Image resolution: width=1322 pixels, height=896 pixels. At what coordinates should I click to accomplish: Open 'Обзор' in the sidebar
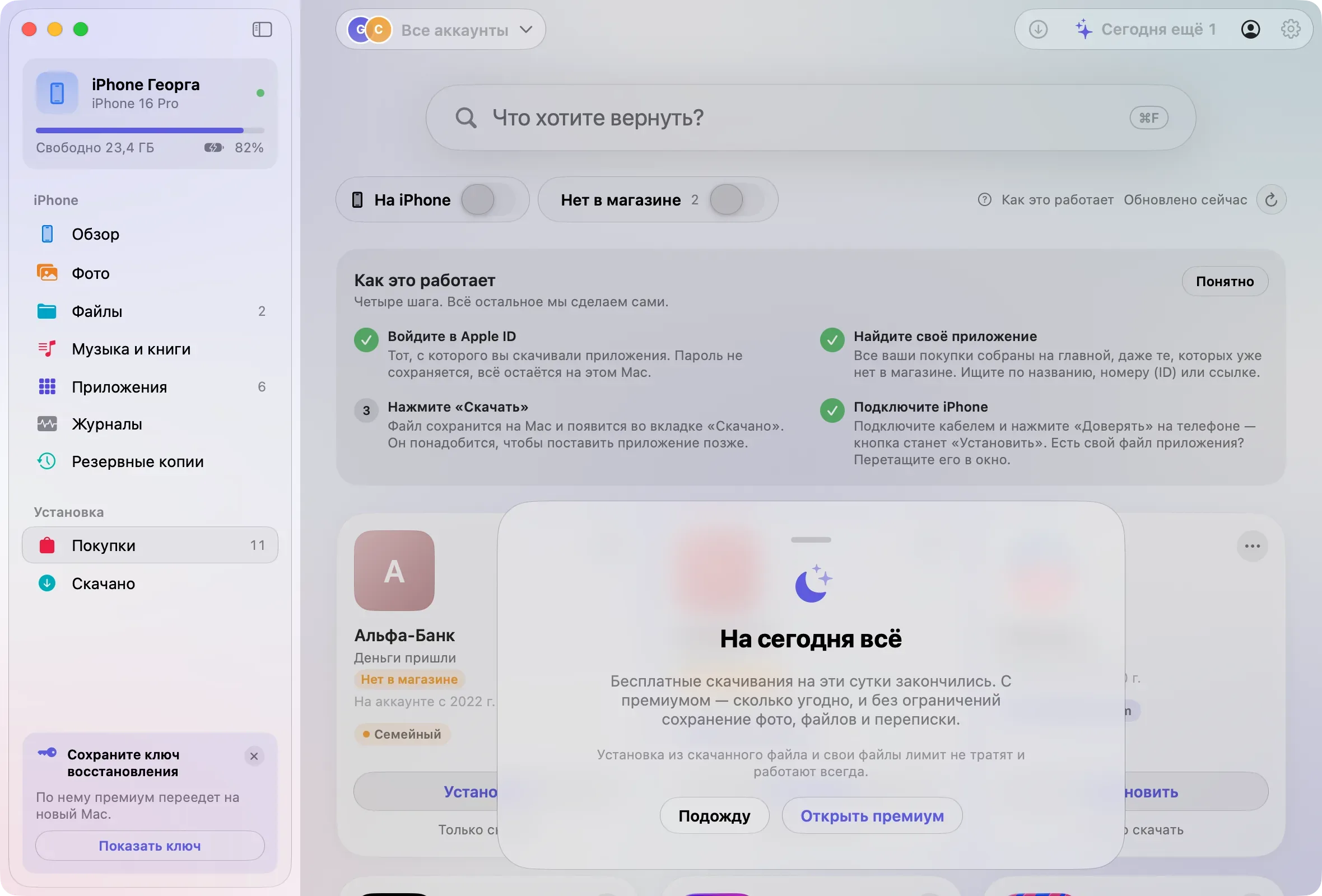(x=150, y=234)
